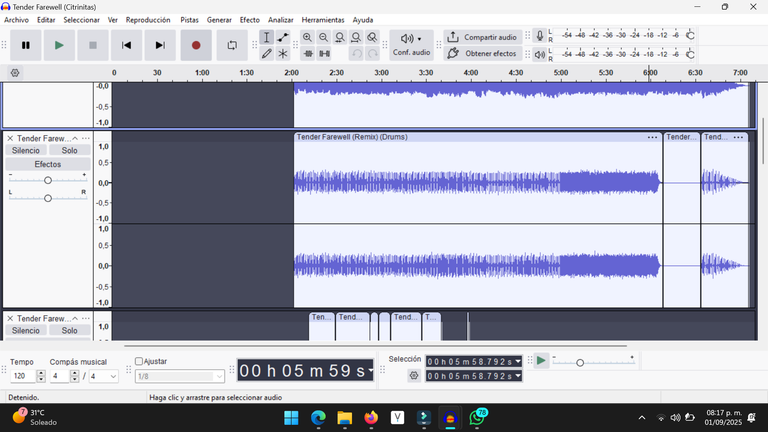Open clip menu of Tender Farewell (Remix) (Drums)
Image resolution: width=768 pixels, height=432 pixels.
(652, 137)
